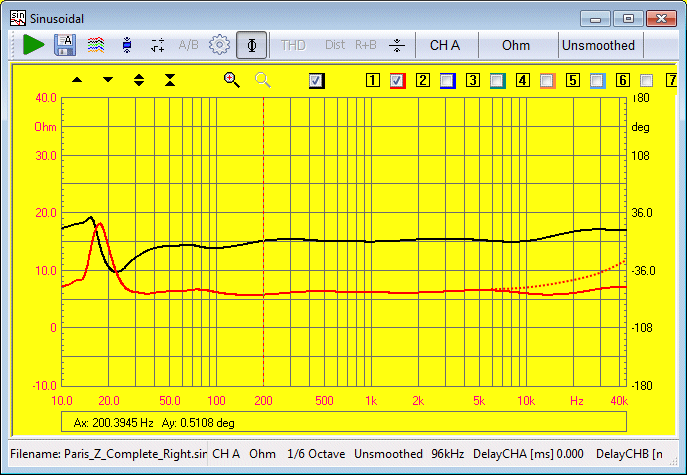Toggle the main curve black checkbox

coord(316,81)
